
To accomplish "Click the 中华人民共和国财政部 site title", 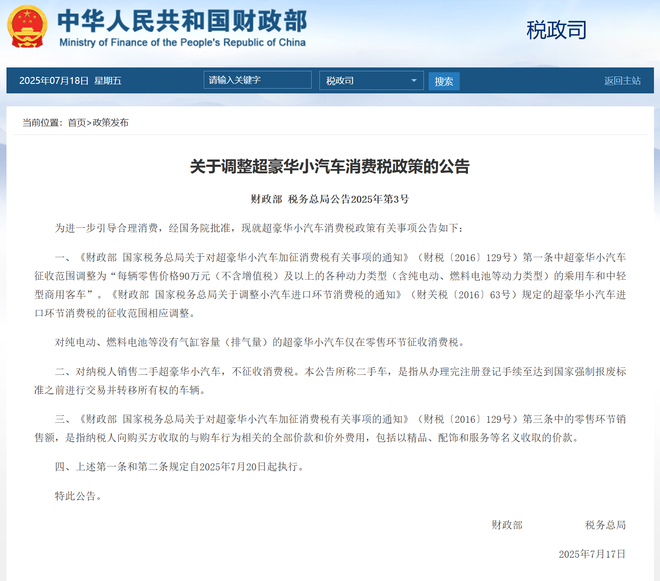I will pos(182,21).
